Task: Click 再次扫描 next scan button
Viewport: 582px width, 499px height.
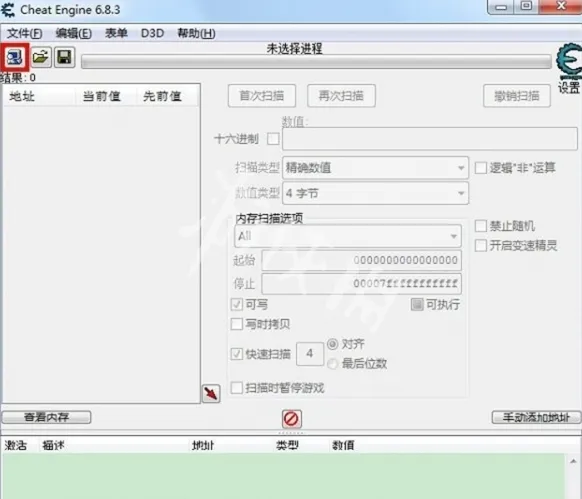Action: (341, 96)
